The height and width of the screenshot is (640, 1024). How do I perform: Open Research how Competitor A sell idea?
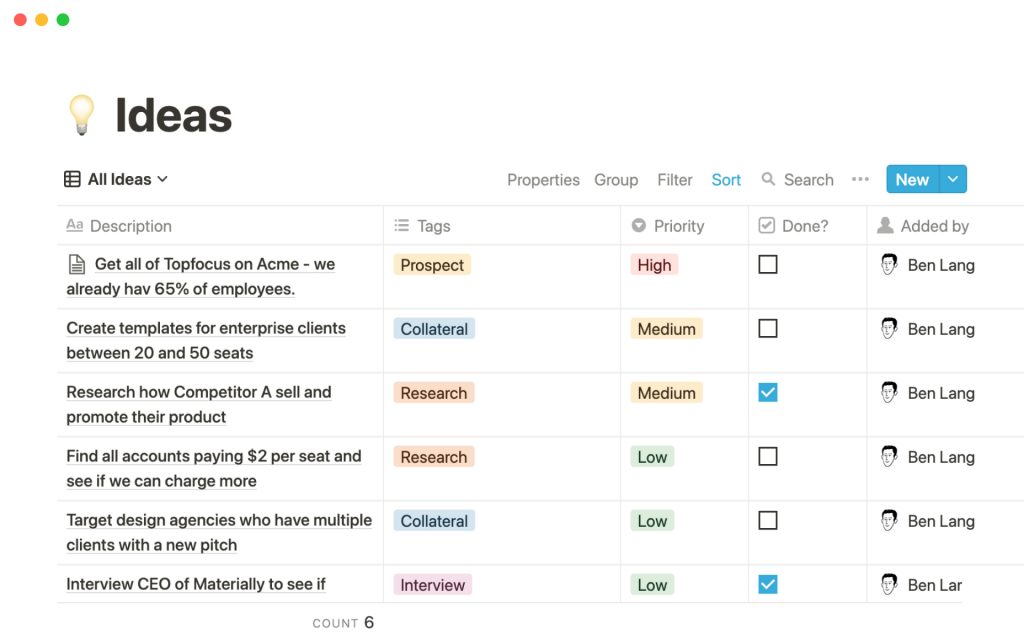[x=199, y=404]
